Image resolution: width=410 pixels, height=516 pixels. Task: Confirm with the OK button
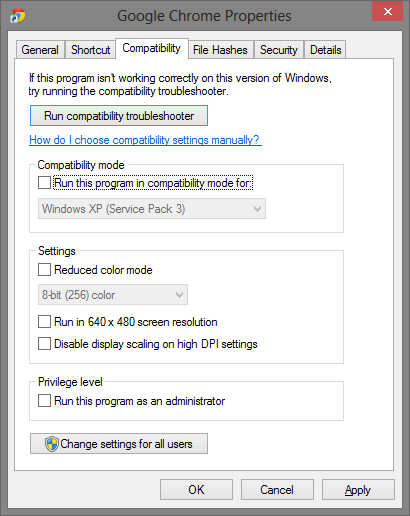pos(196,490)
